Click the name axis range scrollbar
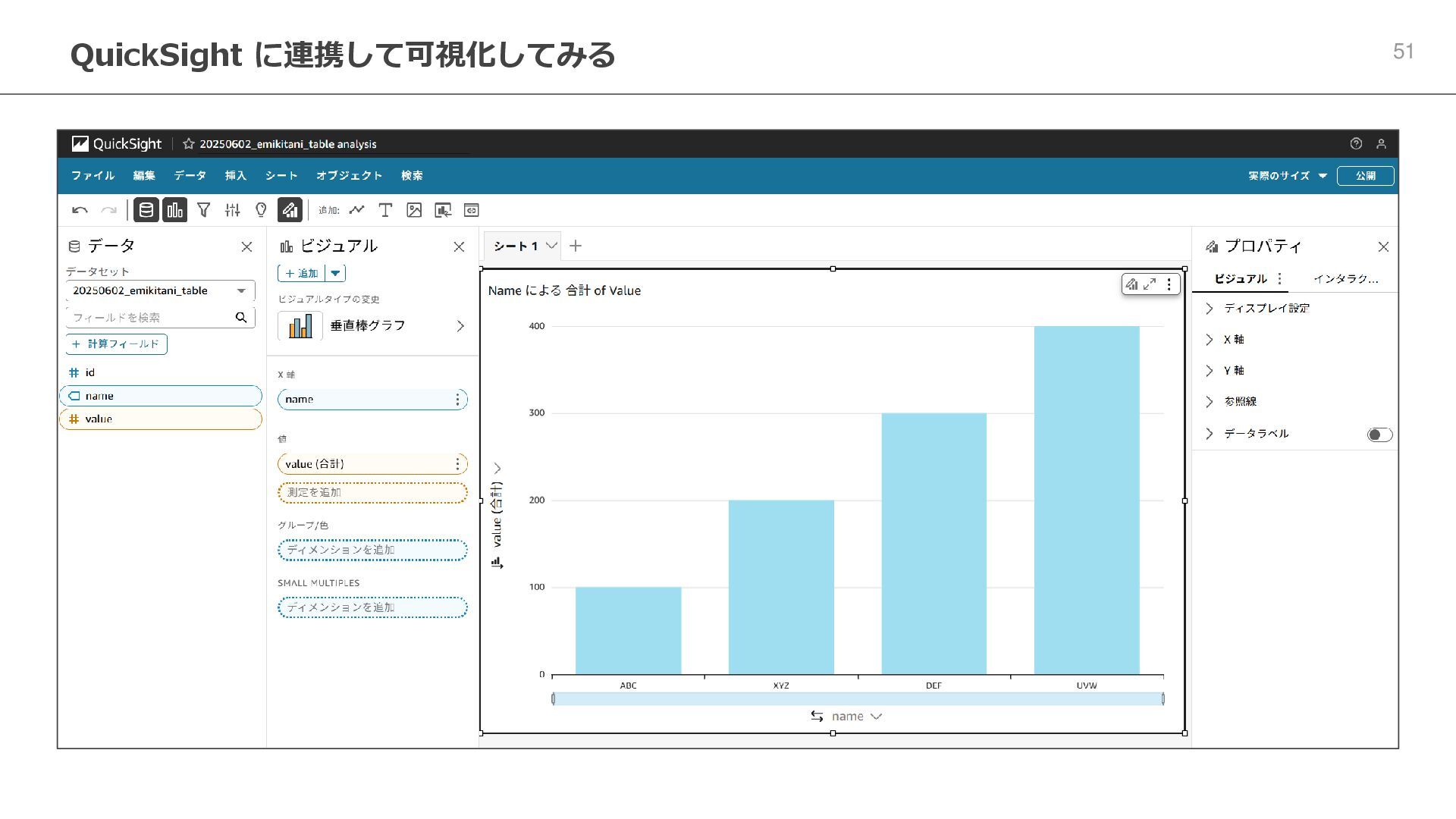This screenshot has width=1456, height=819. (857, 698)
